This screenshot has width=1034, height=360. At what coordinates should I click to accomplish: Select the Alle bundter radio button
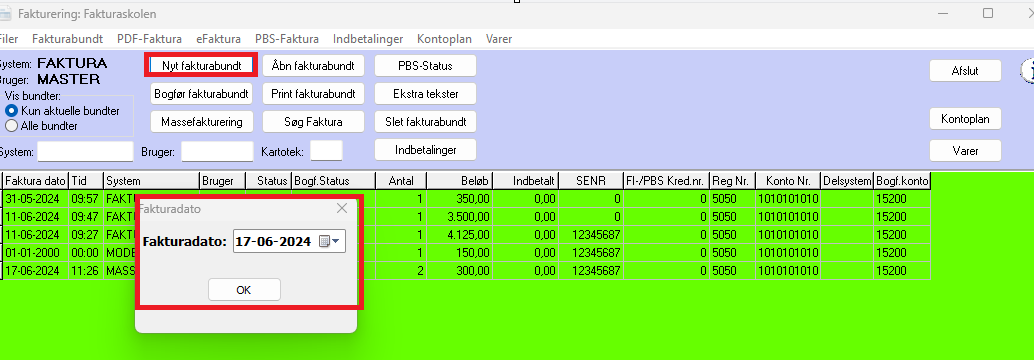pos(11,125)
